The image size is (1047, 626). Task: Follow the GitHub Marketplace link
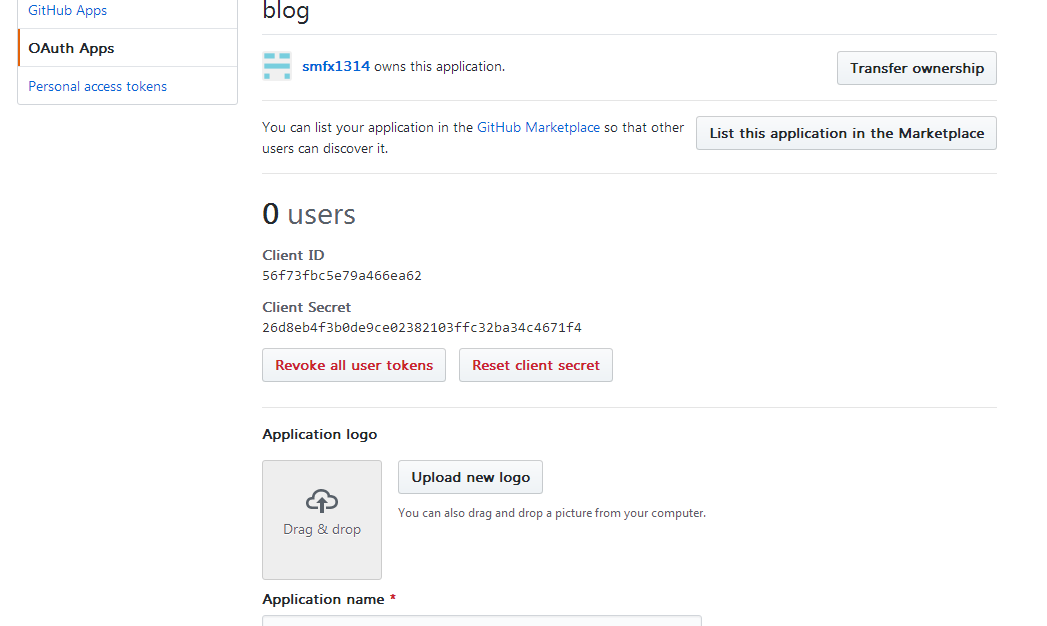pos(538,127)
